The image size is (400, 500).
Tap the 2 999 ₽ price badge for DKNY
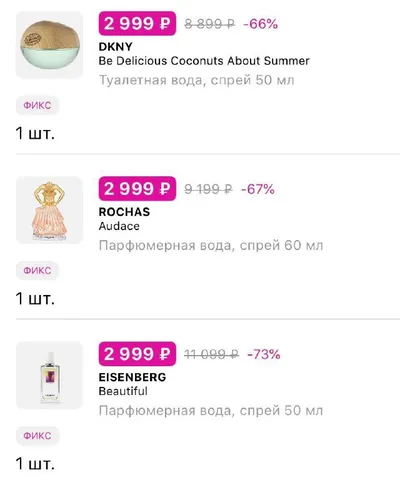point(137,23)
